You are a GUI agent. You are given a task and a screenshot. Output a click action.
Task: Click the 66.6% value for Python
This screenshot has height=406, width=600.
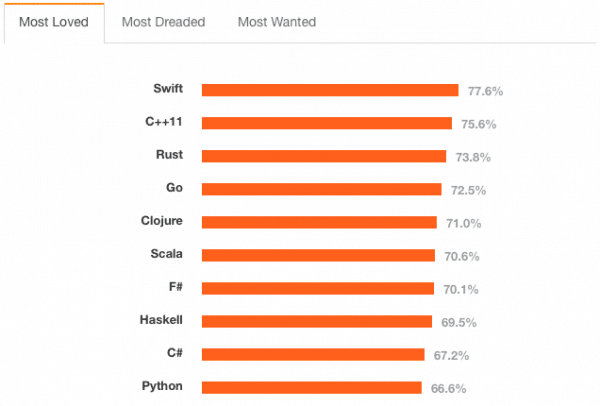click(x=448, y=388)
